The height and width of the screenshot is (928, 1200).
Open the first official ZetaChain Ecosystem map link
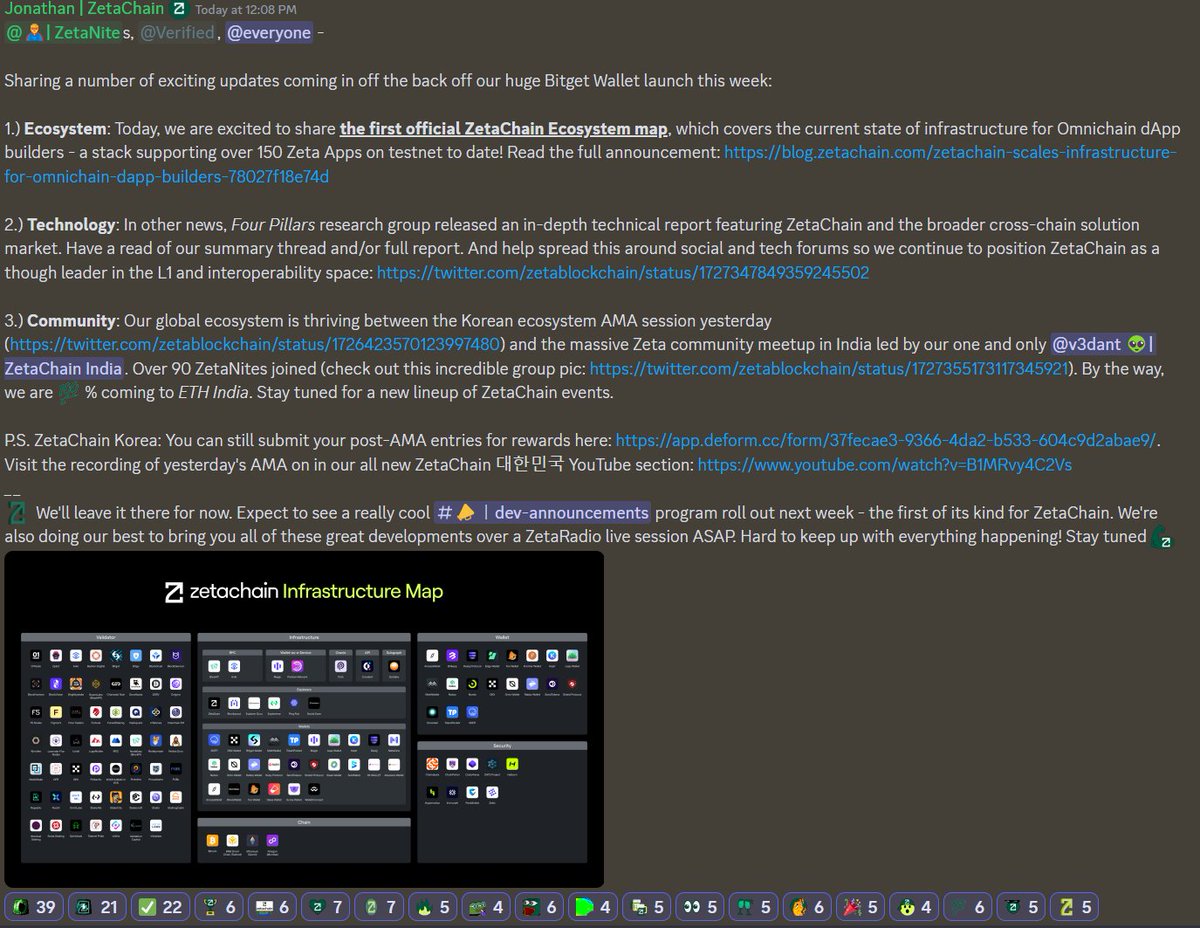pyautogui.click(x=504, y=129)
